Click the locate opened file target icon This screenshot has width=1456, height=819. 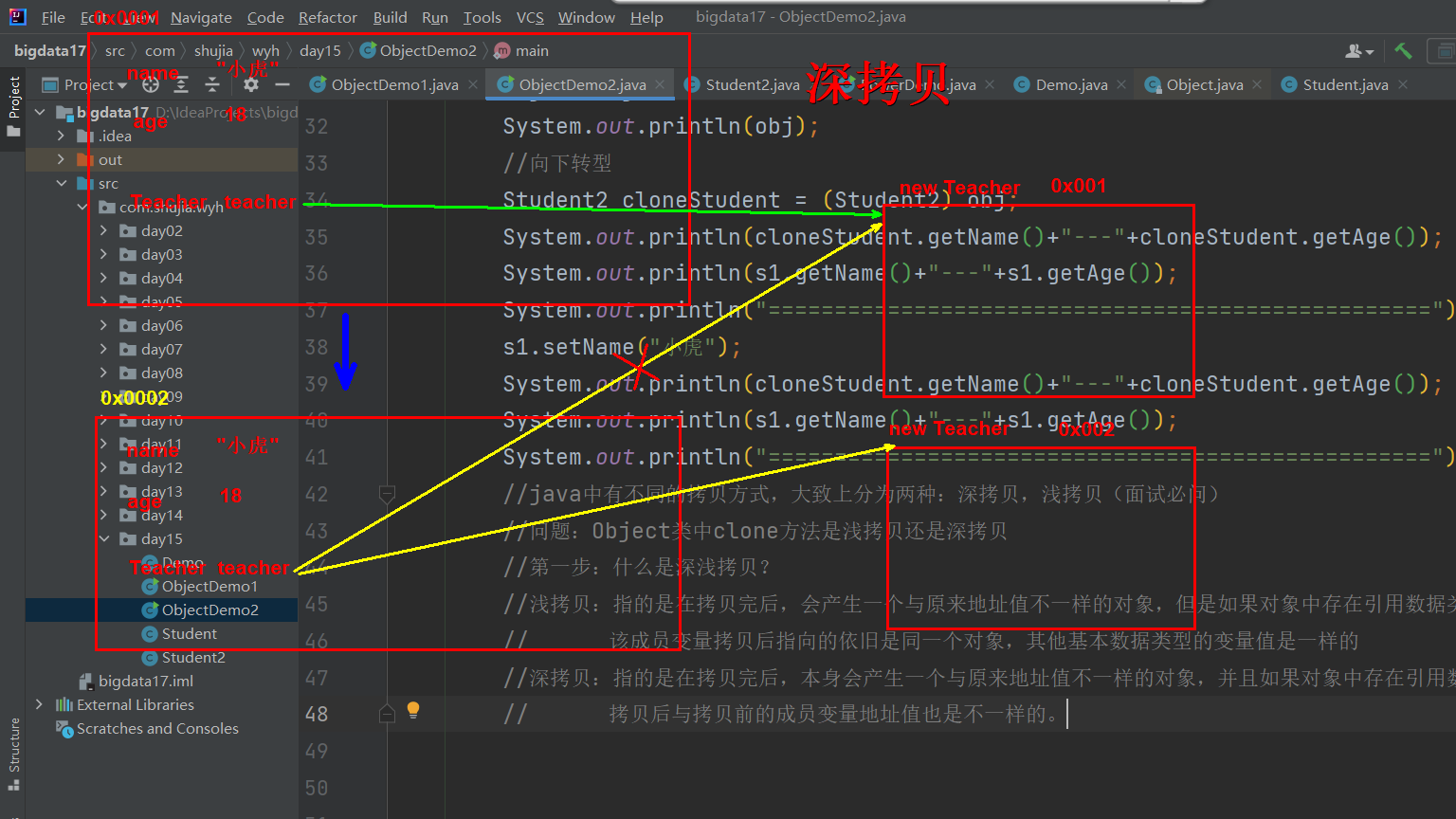[151, 84]
